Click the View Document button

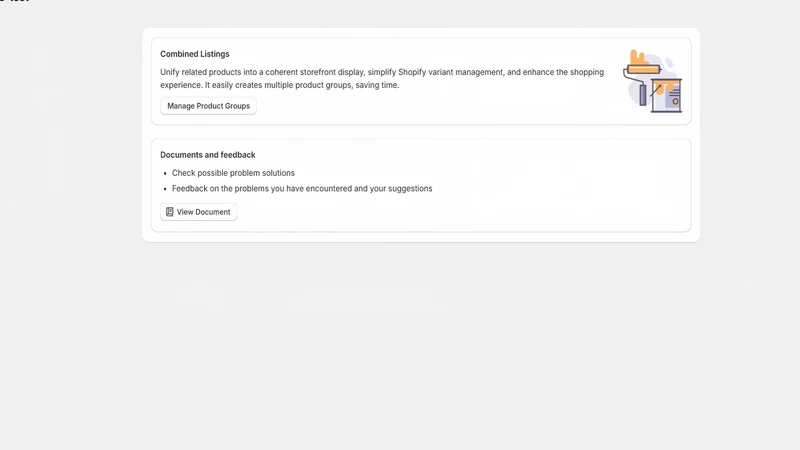[x=198, y=212]
